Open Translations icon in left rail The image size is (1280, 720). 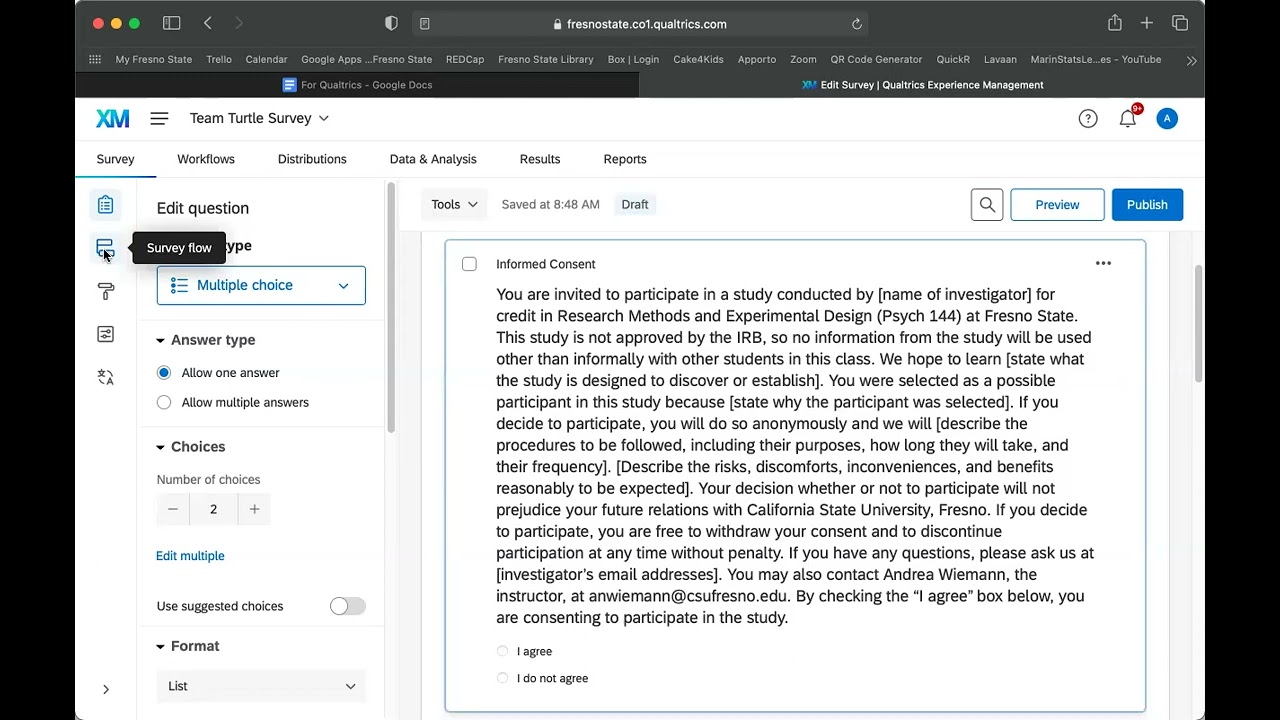[105, 377]
